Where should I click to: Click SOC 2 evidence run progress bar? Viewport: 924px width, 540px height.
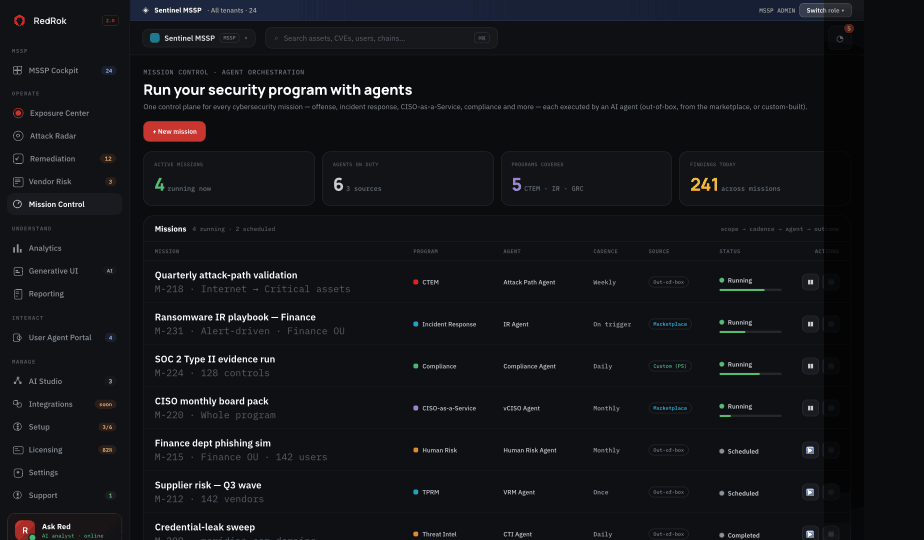click(x=750, y=374)
